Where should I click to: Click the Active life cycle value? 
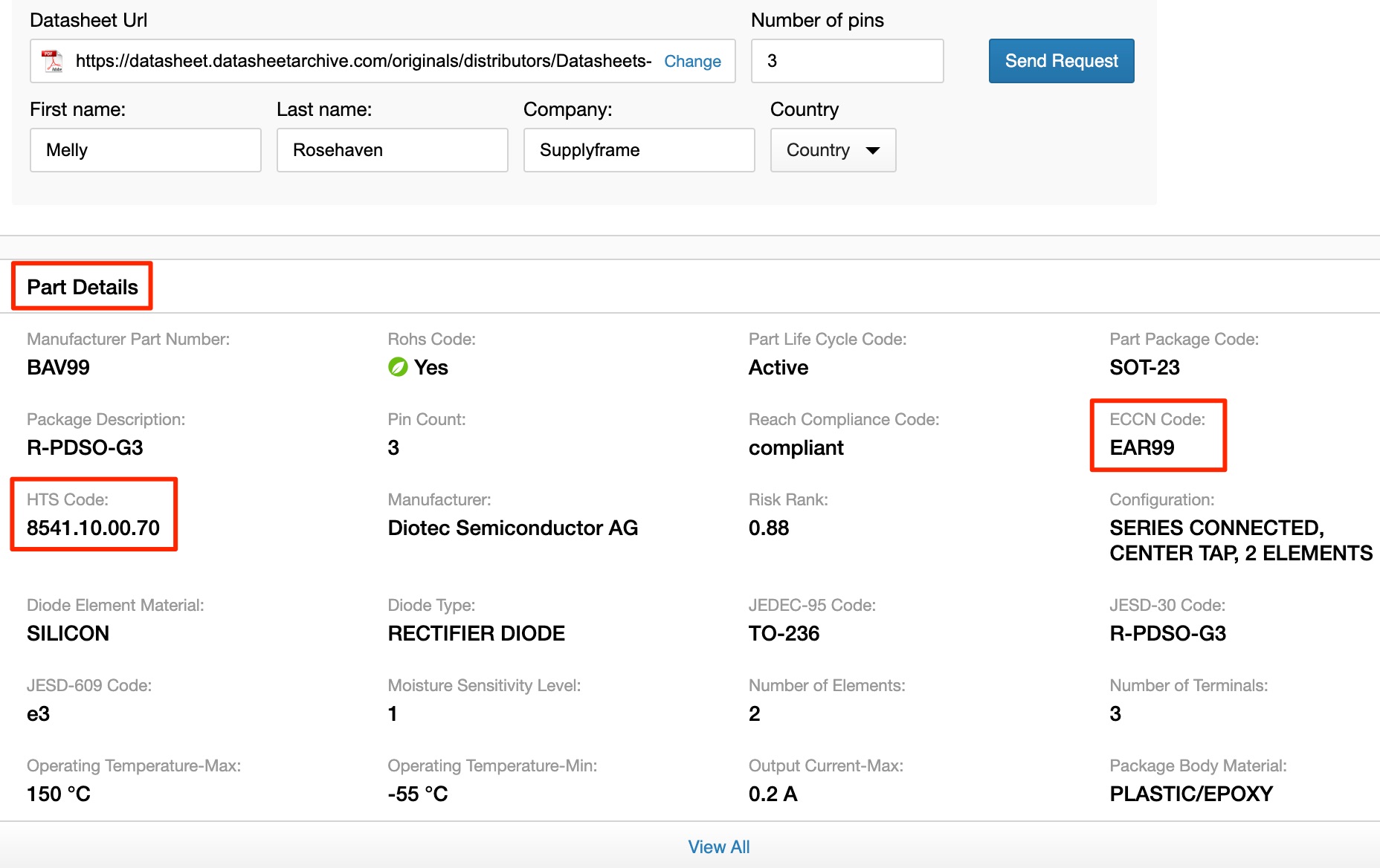[x=778, y=367]
